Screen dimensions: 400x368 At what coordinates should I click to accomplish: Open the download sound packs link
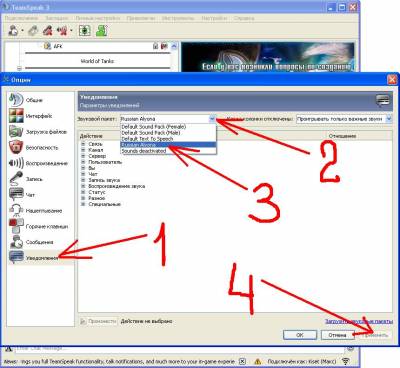359,321
